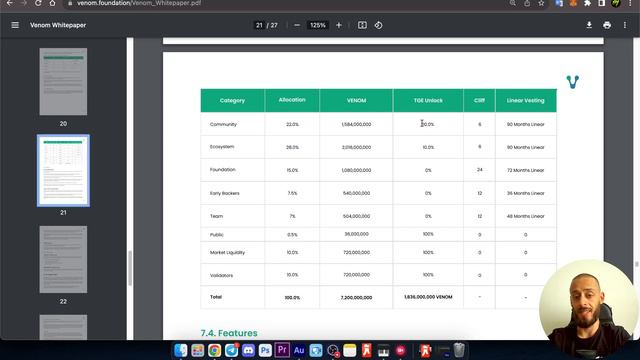Viewport: 640px width, 360px height.
Task: Zoom in with the plus icon
Action: point(339,25)
